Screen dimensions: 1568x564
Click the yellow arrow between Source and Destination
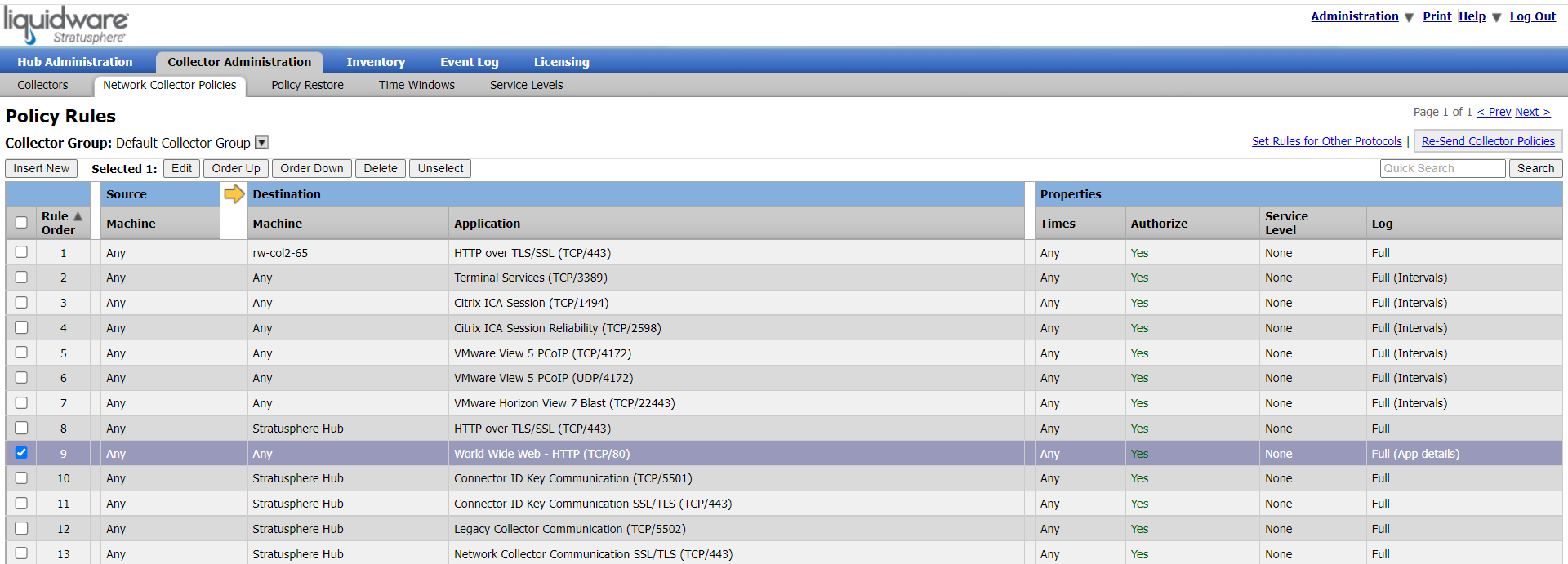click(234, 193)
